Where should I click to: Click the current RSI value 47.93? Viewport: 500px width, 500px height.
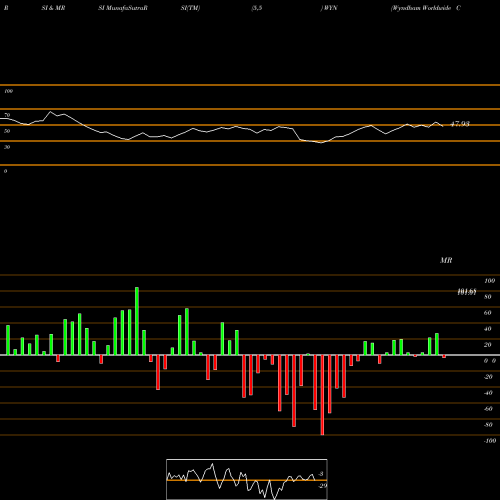[460, 124]
